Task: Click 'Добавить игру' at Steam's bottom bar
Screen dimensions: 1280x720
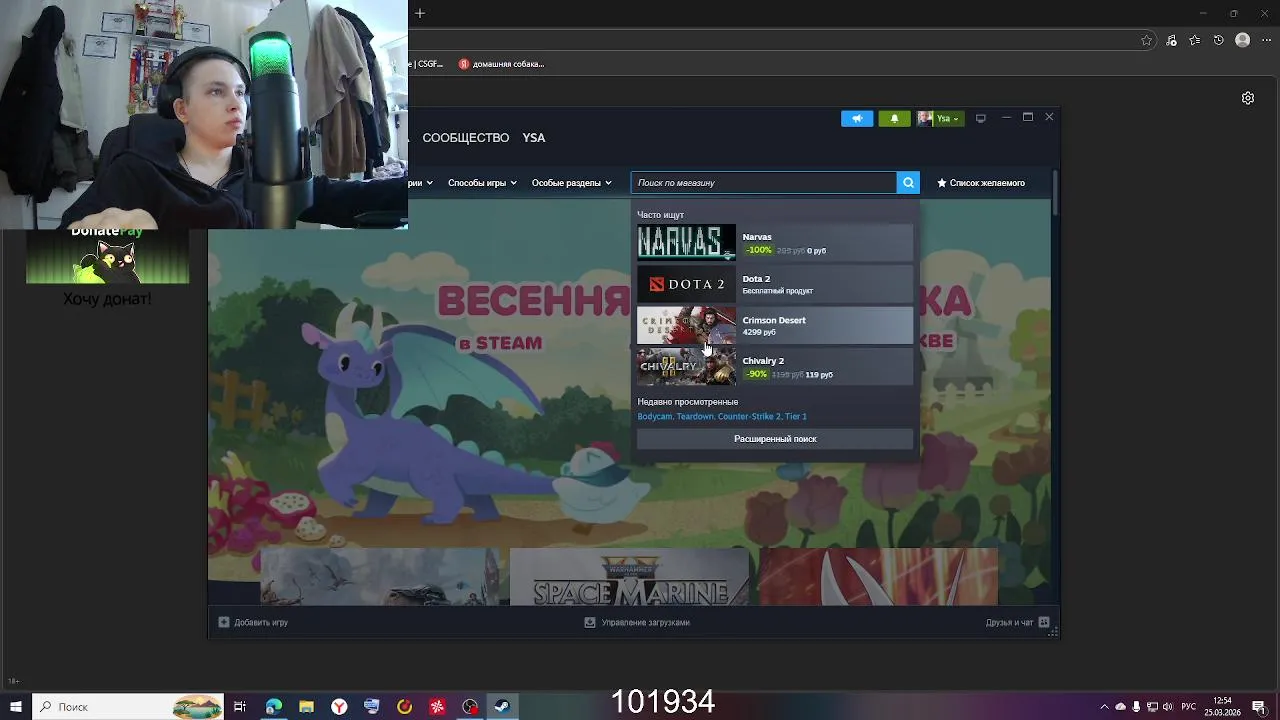Action: pyautogui.click(x=253, y=622)
